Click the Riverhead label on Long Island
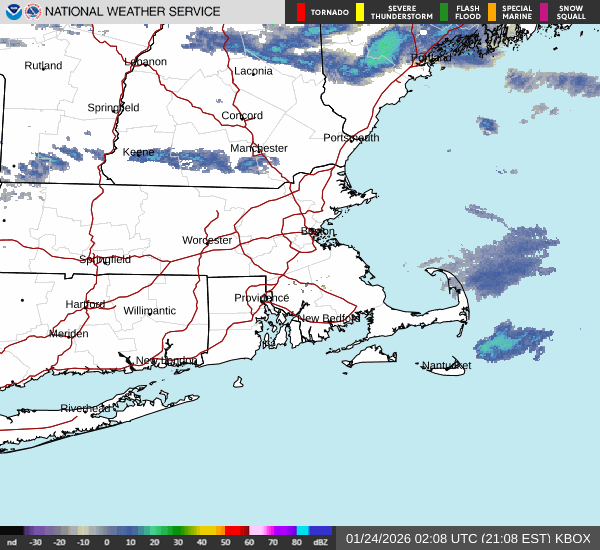 pos(85,408)
